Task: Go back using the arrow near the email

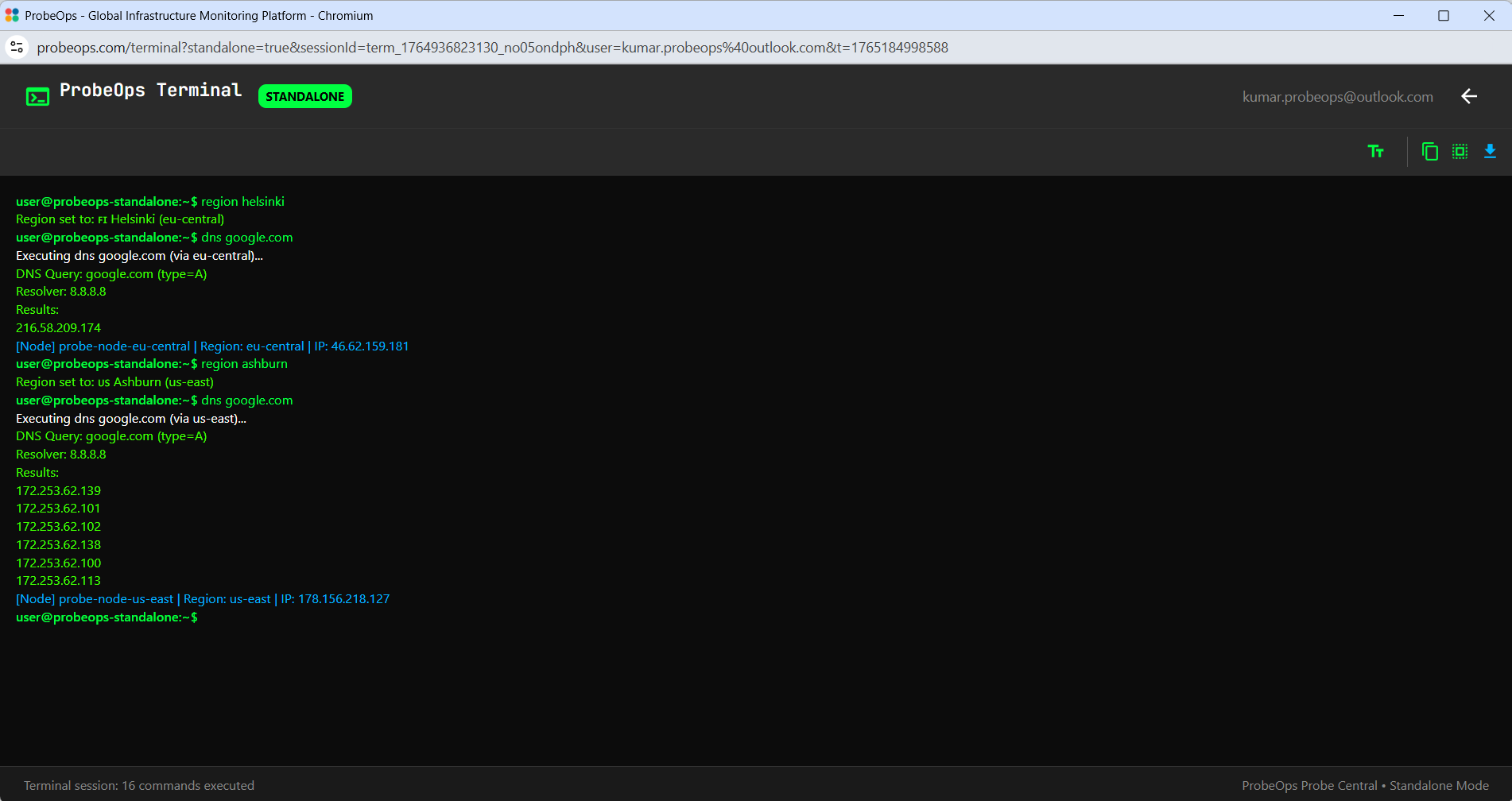Action: click(1469, 96)
